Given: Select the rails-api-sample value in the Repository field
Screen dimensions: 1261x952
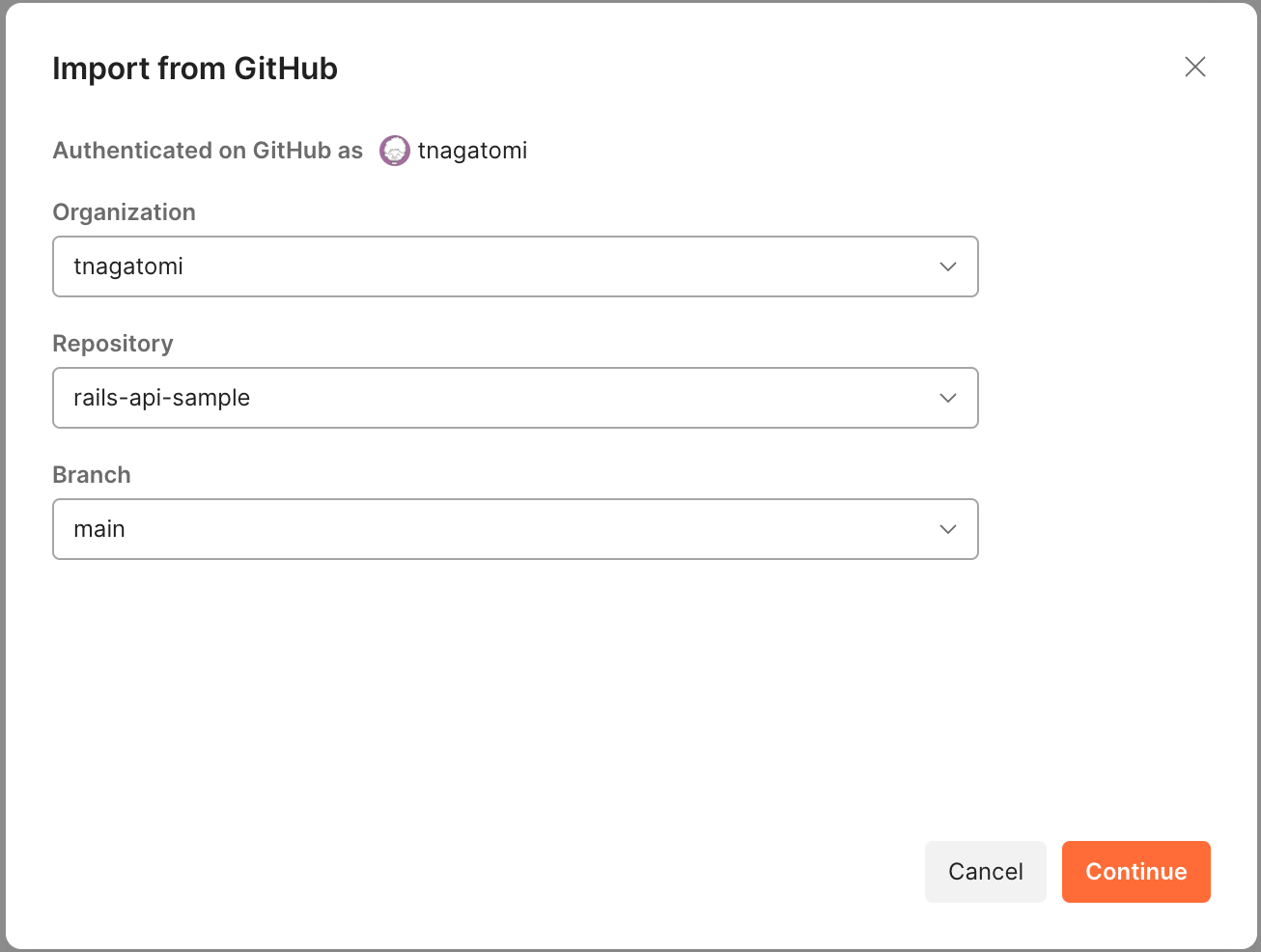Looking at the screenshot, I should tap(162, 398).
